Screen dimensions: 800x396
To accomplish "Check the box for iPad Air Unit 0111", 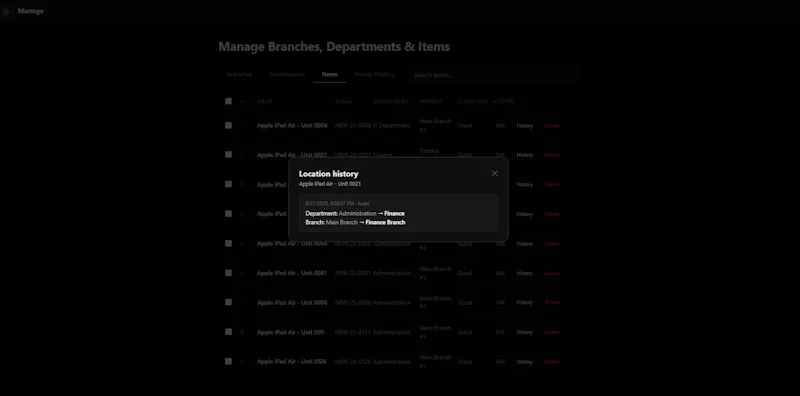I will tap(229, 332).
